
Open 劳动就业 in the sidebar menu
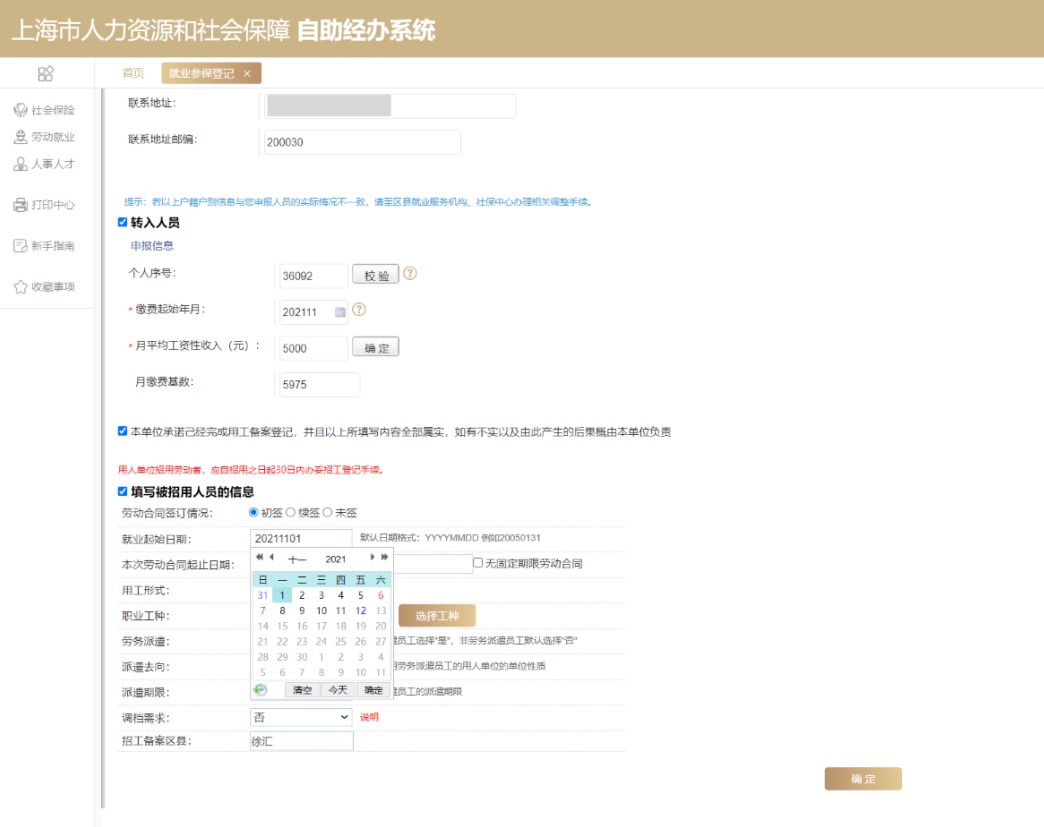pyautogui.click(x=44, y=137)
